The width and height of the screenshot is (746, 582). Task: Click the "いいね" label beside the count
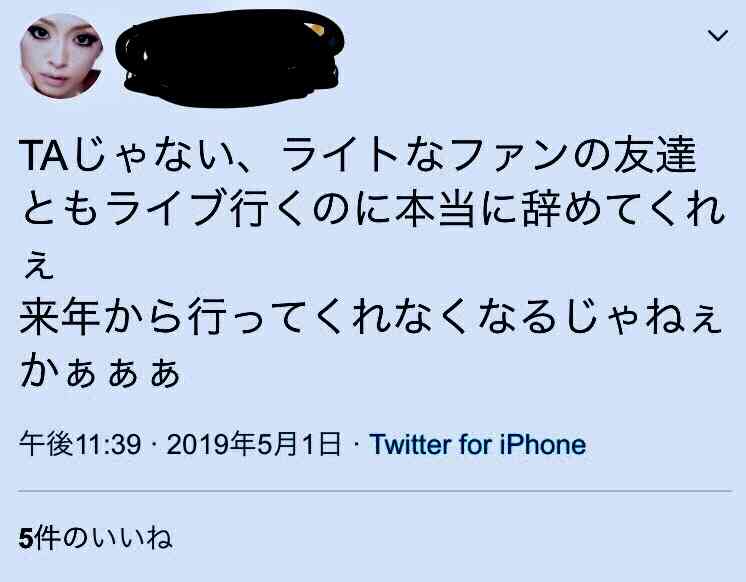coord(132,538)
